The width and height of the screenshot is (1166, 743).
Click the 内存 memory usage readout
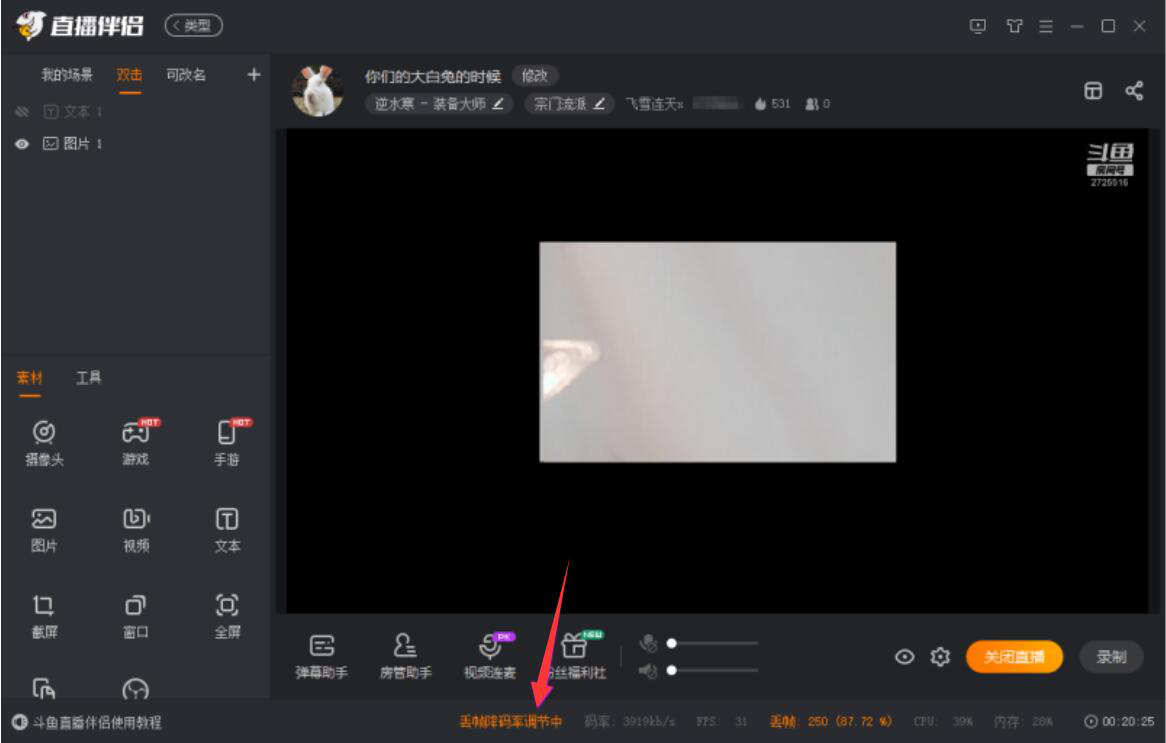[x=1023, y=721]
